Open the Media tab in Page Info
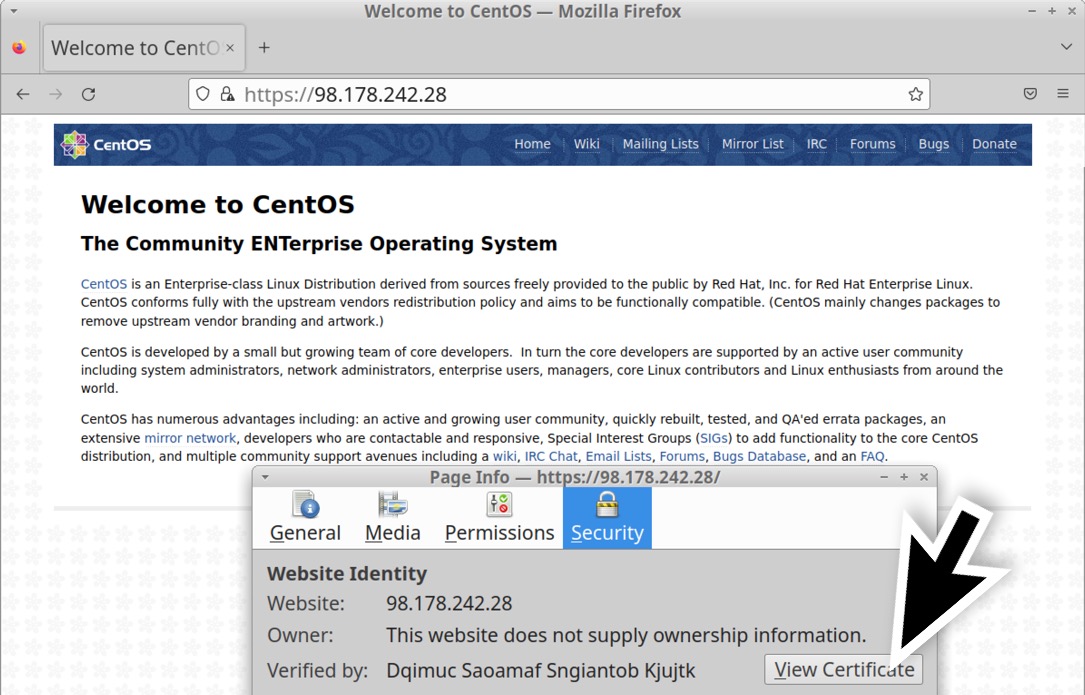Viewport: 1085px width, 695px height. pyautogui.click(x=393, y=518)
